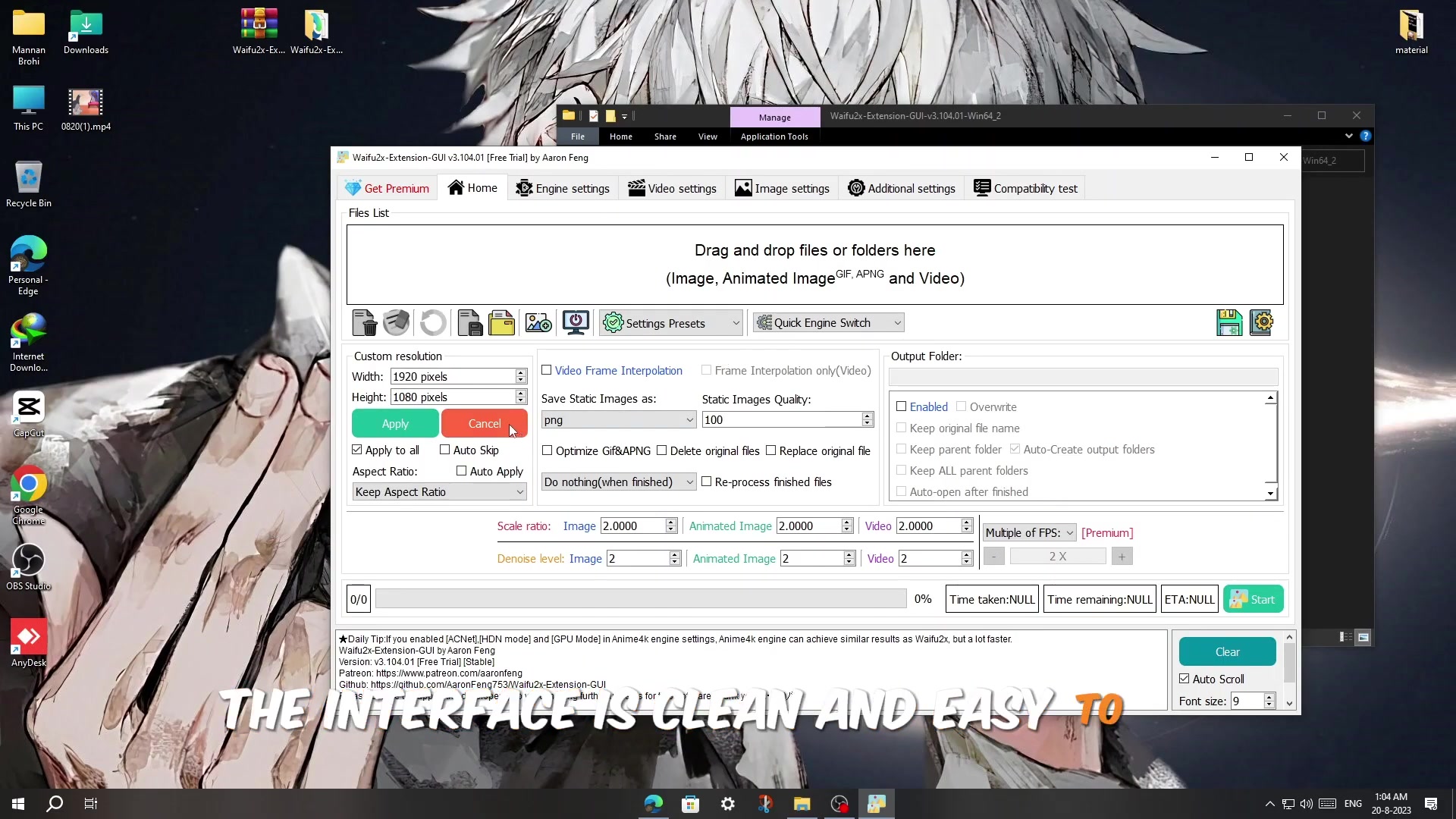Save the current file list

click(469, 322)
